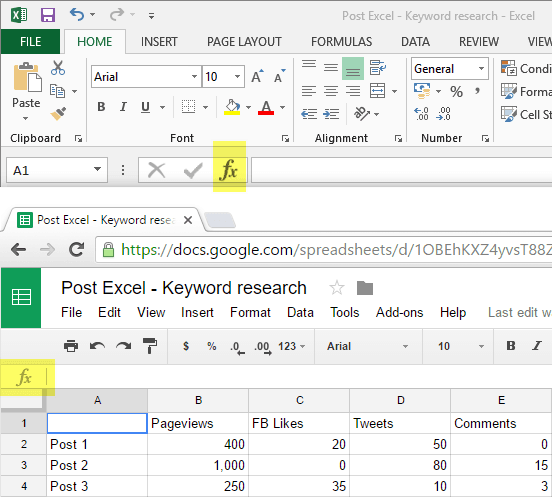This screenshot has height=497, width=552.
Task: Close the Post Excel browser tab
Action: pyautogui.click(x=188, y=220)
